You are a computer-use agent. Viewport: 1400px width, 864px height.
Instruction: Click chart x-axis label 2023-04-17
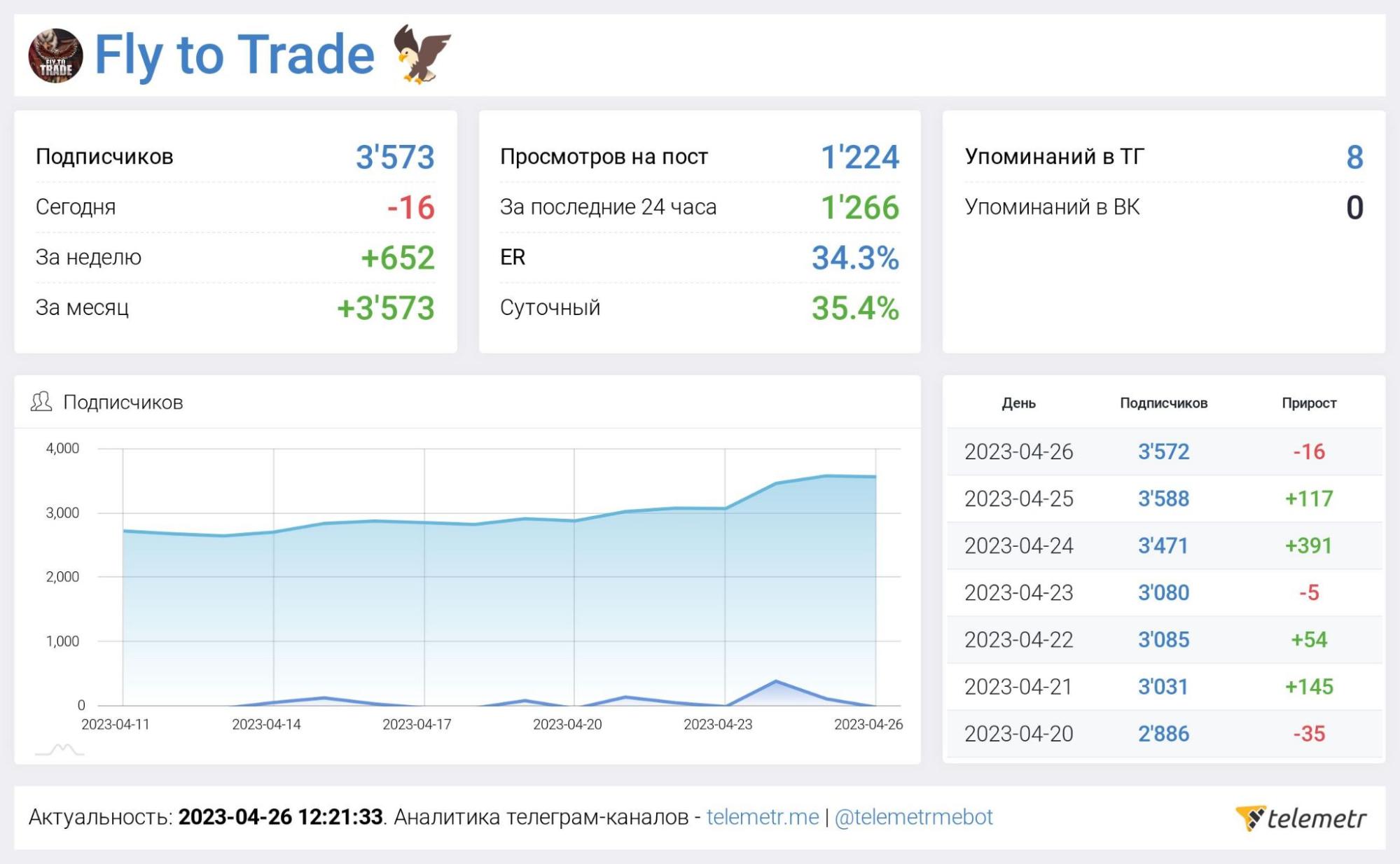[x=417, y=725]
